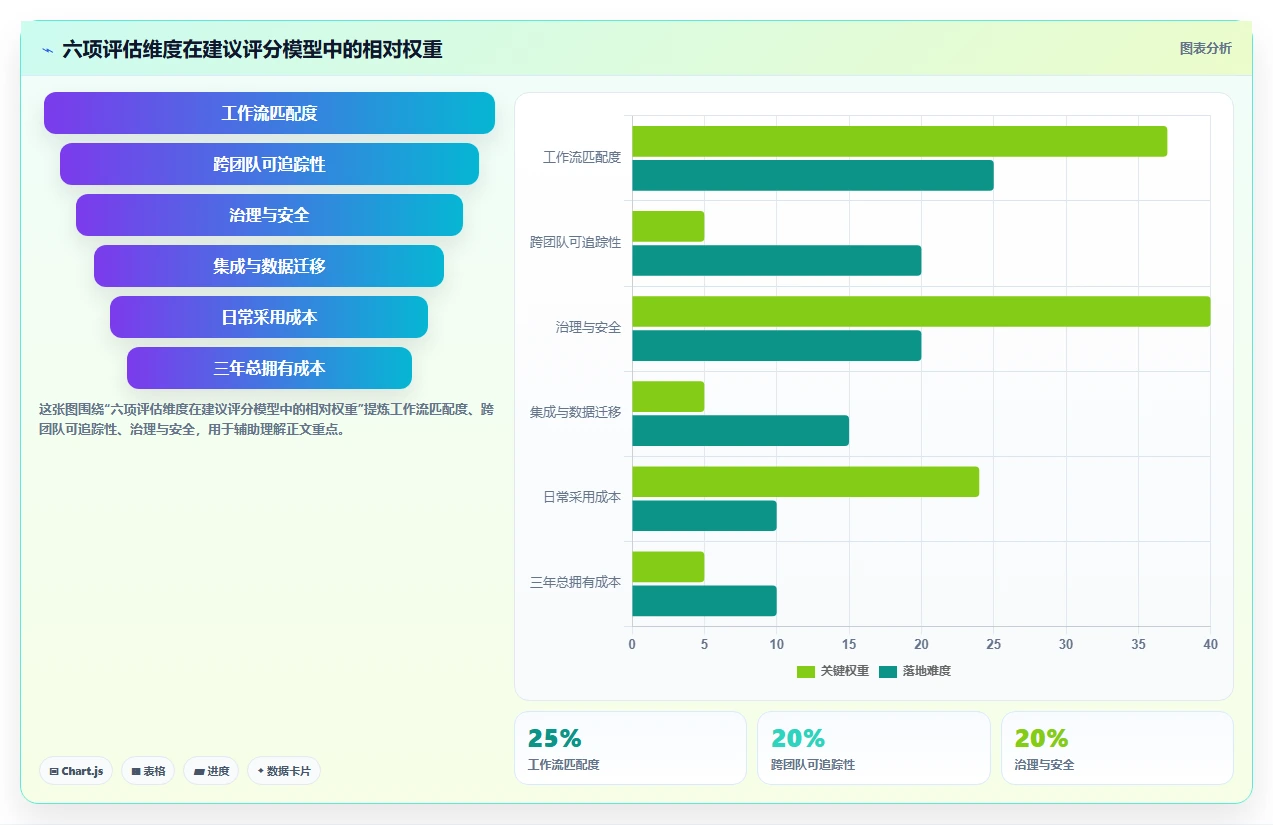Click the 集成与数据迁移 关键权重 green bar
The image size is (1273, 825).
tap(668, 396)
